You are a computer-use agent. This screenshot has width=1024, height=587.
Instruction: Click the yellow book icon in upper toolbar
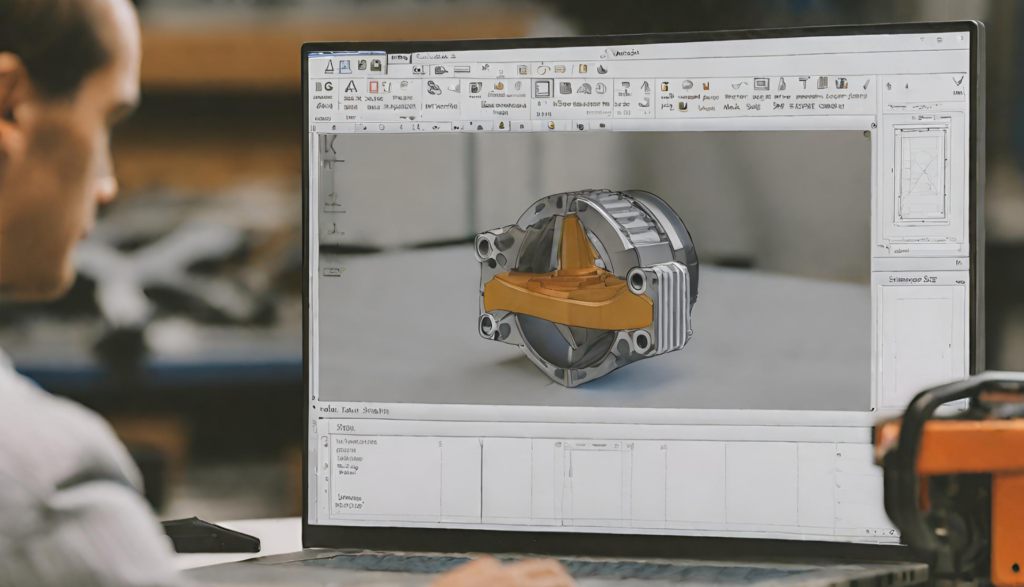coord(583,69)
